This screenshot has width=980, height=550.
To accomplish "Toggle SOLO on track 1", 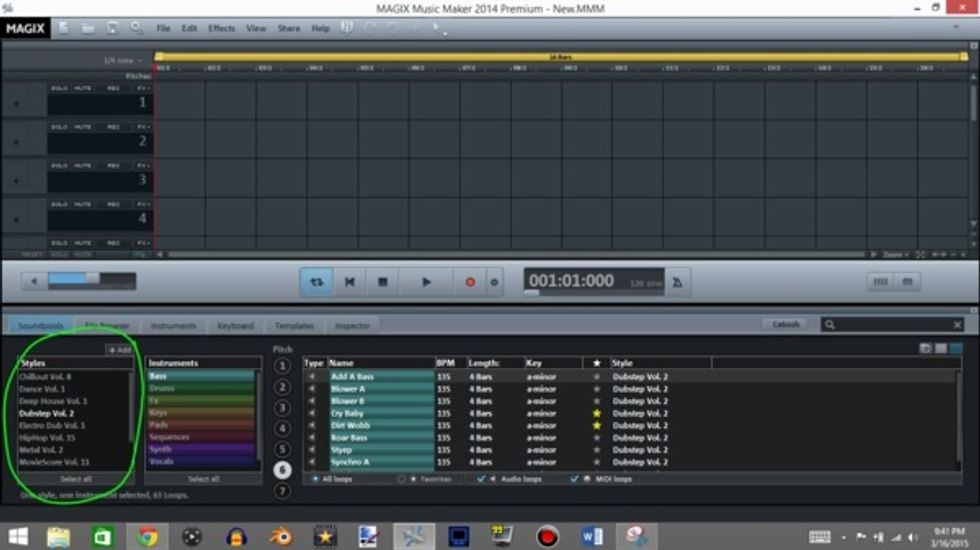I will pyautogui.click(x=59, y=89).
